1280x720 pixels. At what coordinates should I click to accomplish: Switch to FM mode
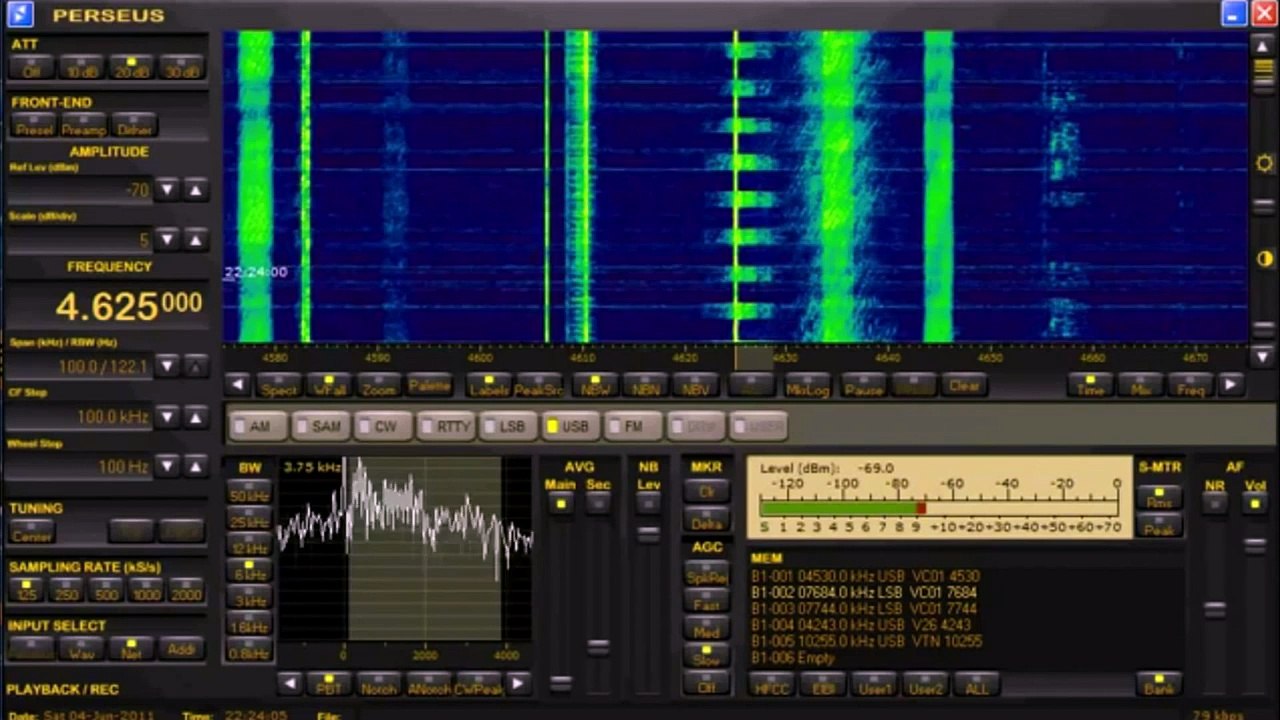point(631,426)
